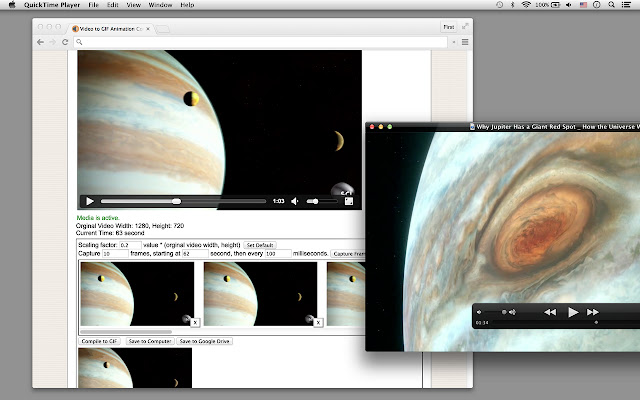
Task: Open menu bar volume control
Action: pos(569,5)
